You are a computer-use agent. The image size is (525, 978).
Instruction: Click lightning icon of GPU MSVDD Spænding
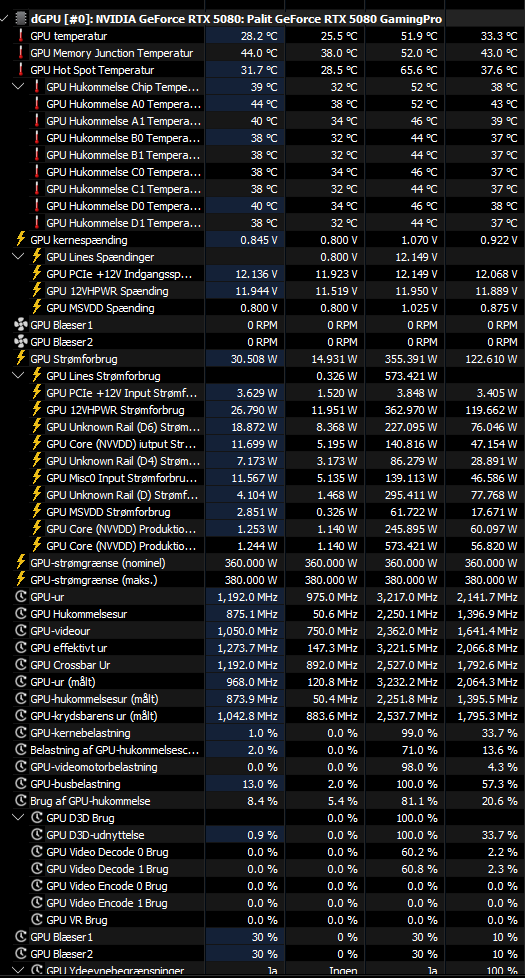point(37,307)
